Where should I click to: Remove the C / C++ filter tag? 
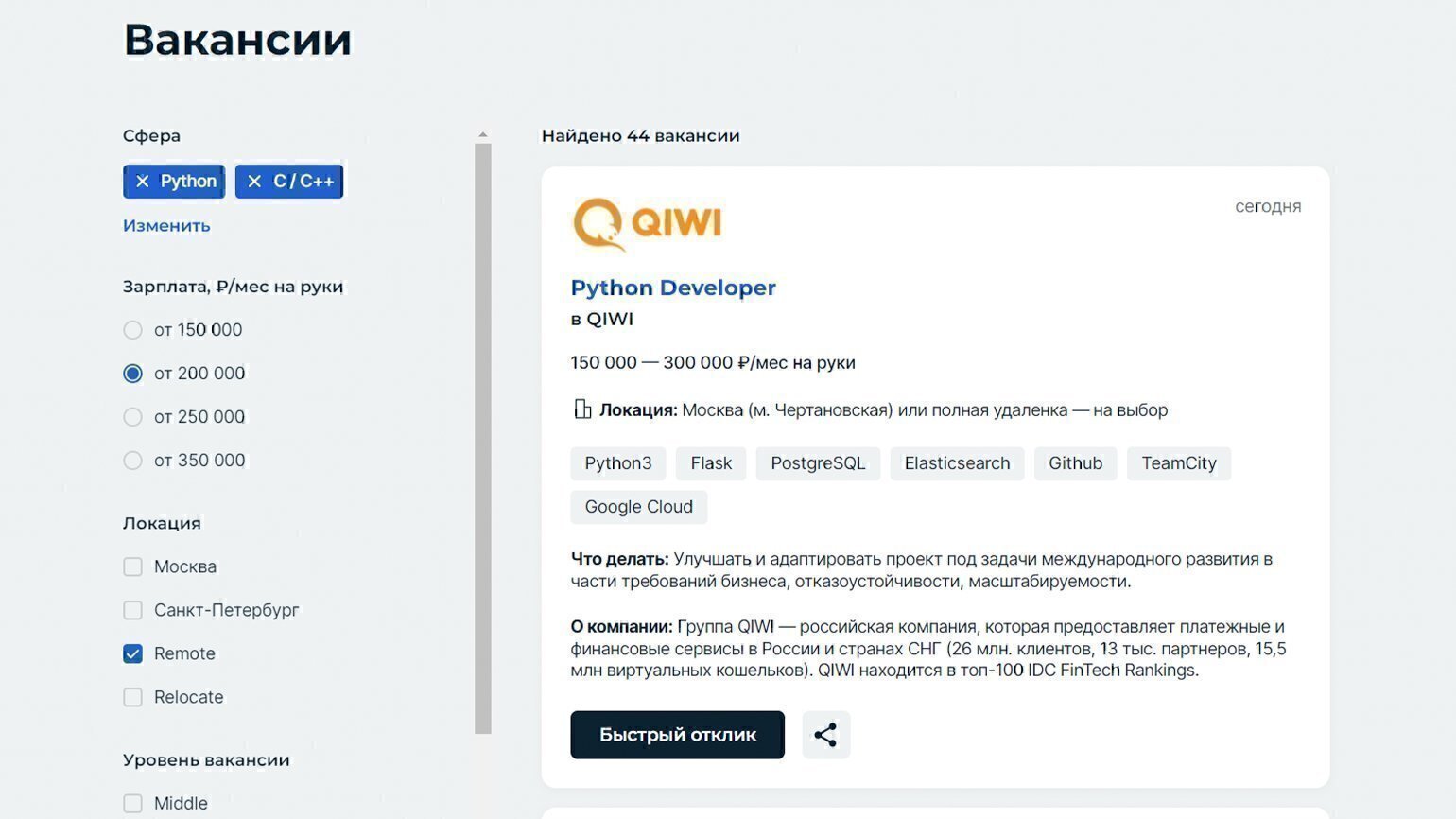(254, 182)
